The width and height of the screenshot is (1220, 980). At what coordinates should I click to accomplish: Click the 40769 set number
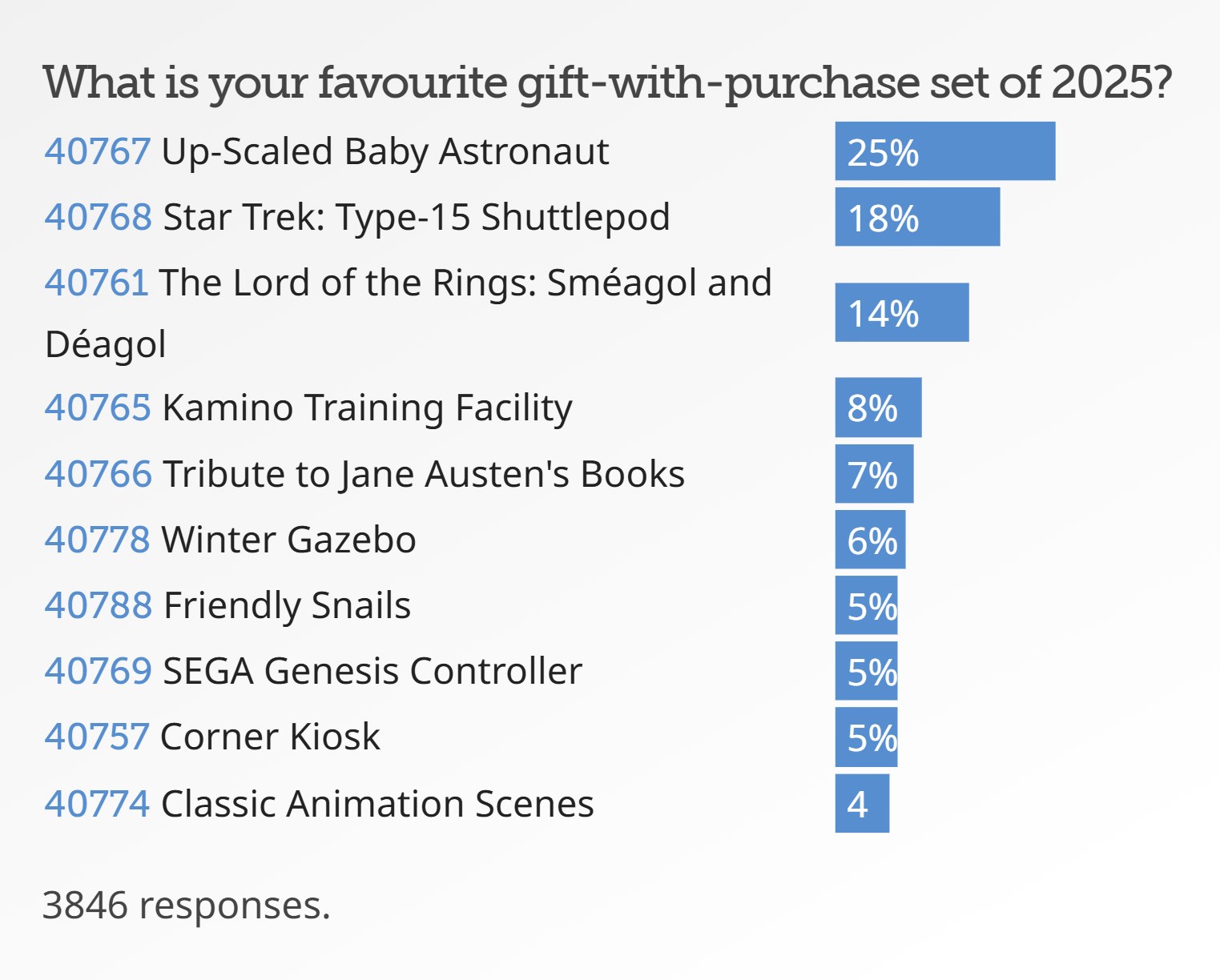pyautogui.click(x=98, y=671)
